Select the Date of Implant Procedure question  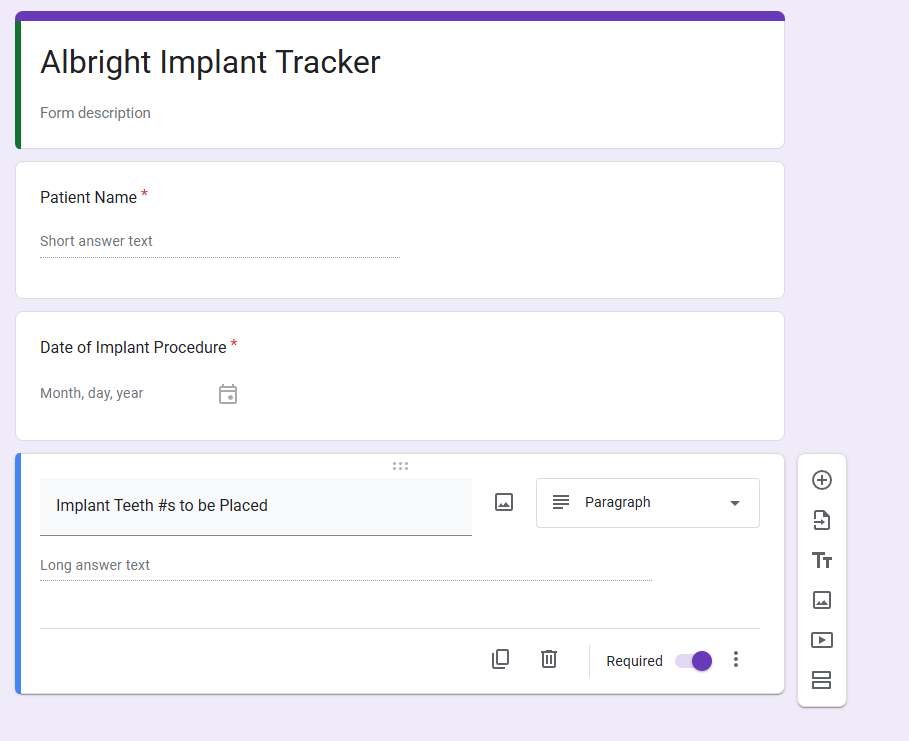click(x=400, y=376)
